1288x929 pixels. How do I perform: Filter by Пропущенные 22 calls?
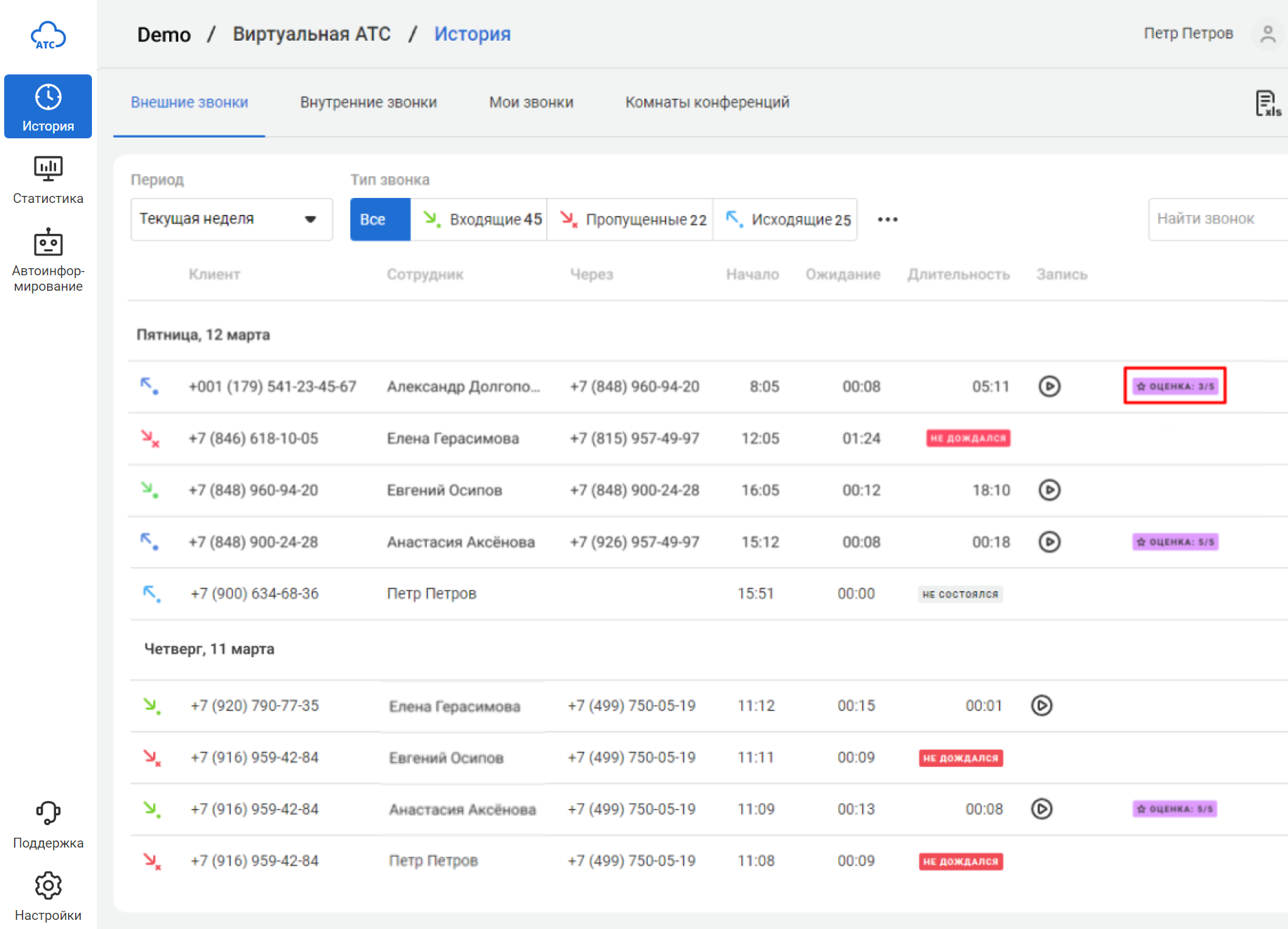pos(630,220)
